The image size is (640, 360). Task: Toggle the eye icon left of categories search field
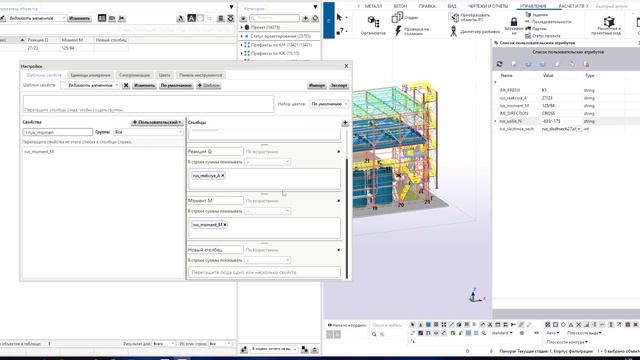coord(244,19)
